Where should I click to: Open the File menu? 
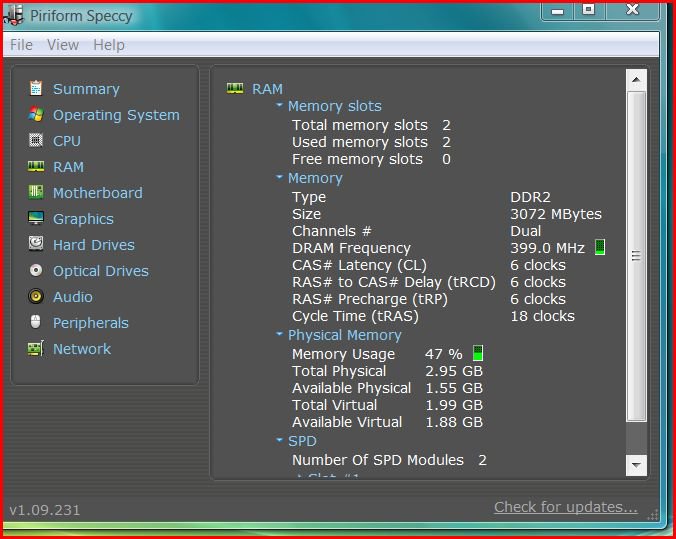pyautogui.click(x=21, y=45)
